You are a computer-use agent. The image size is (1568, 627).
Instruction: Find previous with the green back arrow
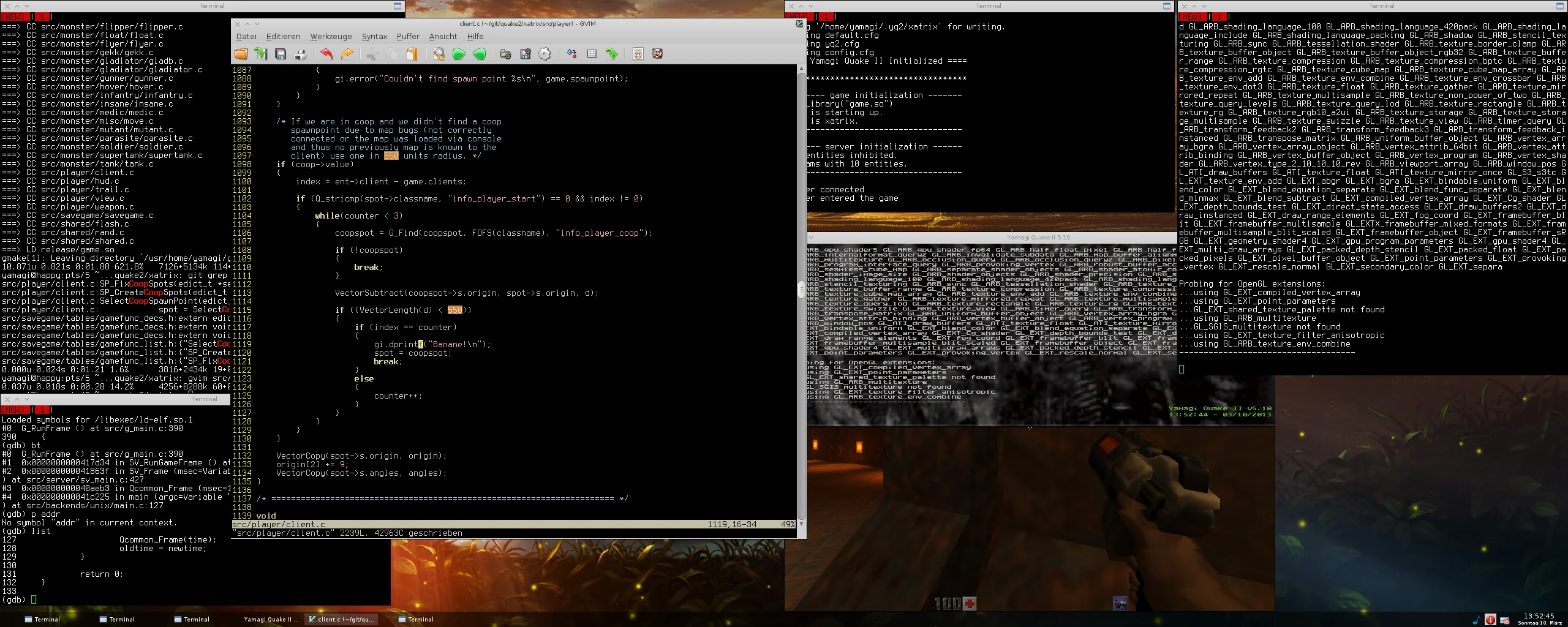pos(479,54)
